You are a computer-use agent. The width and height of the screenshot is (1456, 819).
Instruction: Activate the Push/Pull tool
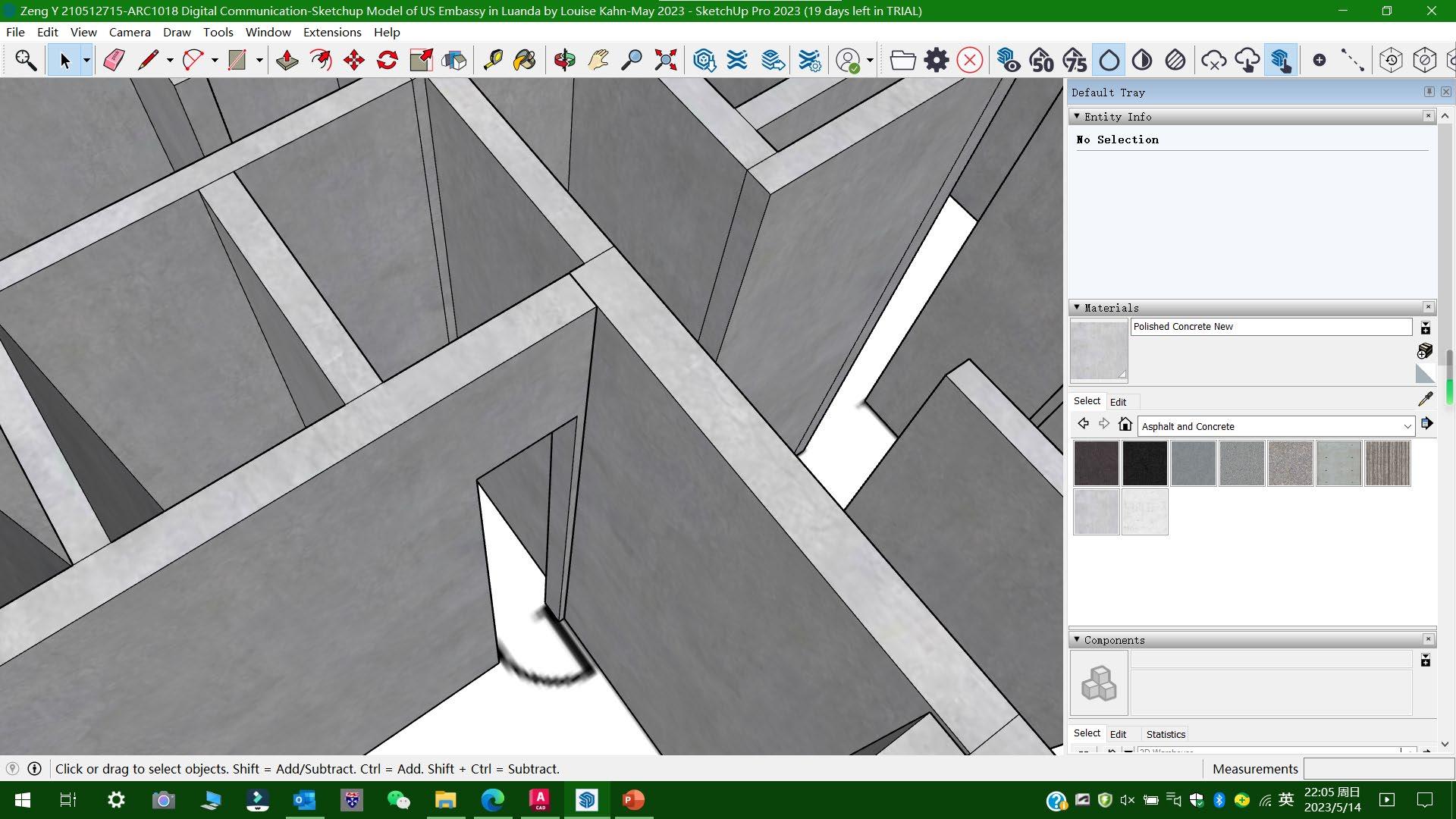(287, 61)
